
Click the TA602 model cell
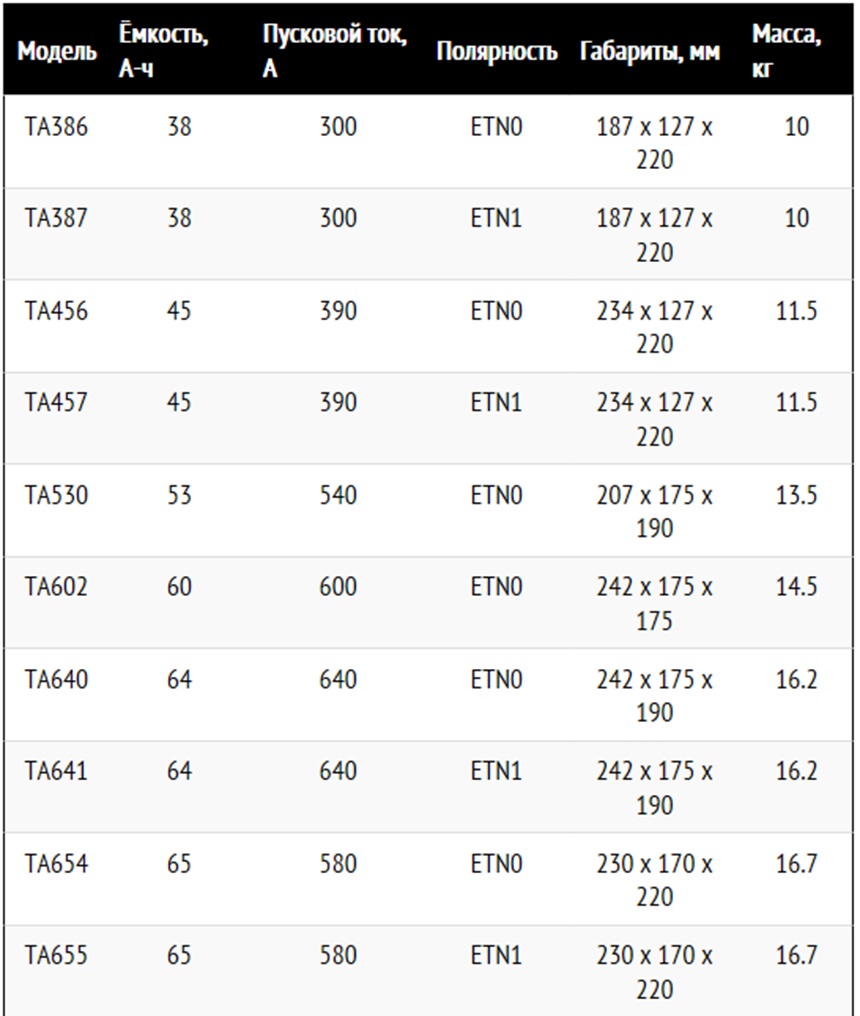pyautogui.click(x=56, y=586)
